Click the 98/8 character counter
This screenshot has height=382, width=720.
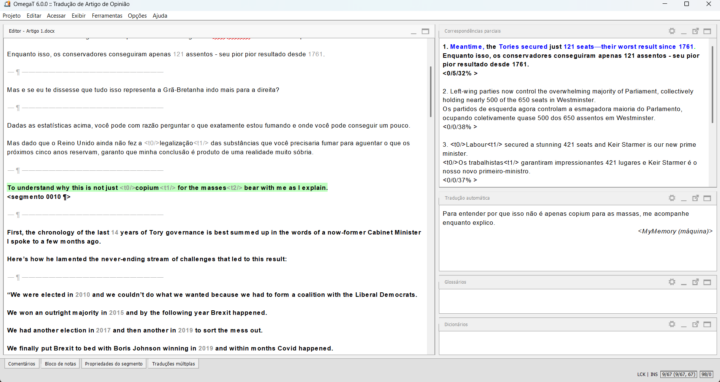click(x=706, y=375)
